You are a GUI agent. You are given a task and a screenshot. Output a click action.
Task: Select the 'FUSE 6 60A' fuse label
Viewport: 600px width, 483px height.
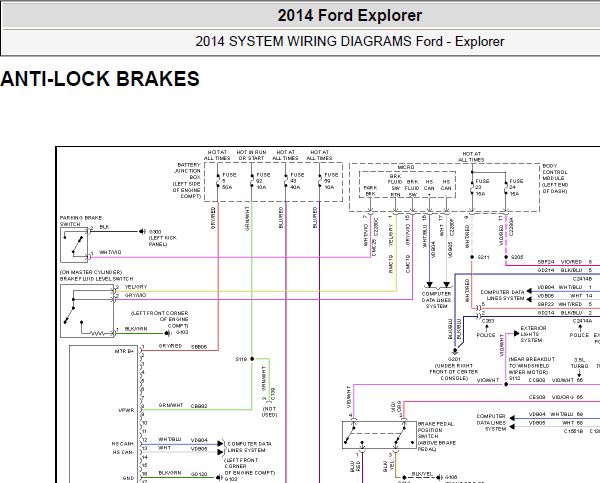[x=229, y=181]
